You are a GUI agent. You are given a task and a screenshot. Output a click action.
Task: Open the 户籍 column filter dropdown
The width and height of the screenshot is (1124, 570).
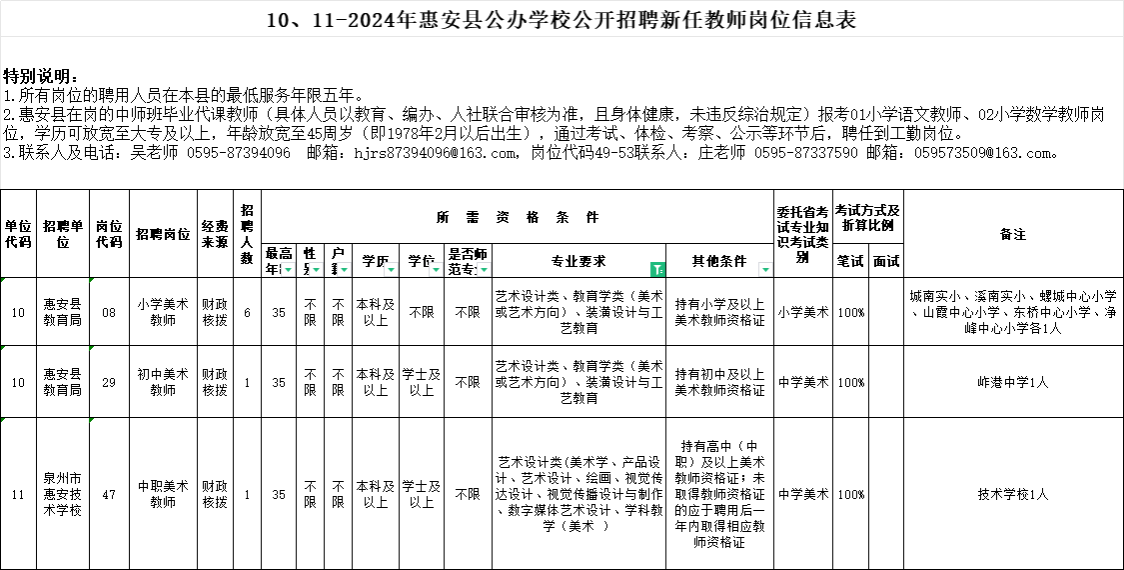point(345,269)
